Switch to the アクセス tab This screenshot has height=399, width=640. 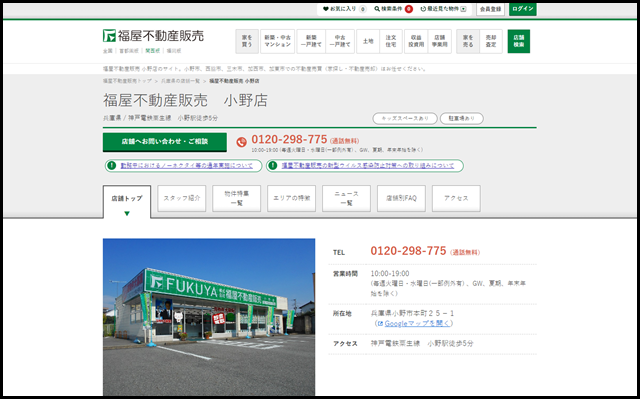(456, 198)
